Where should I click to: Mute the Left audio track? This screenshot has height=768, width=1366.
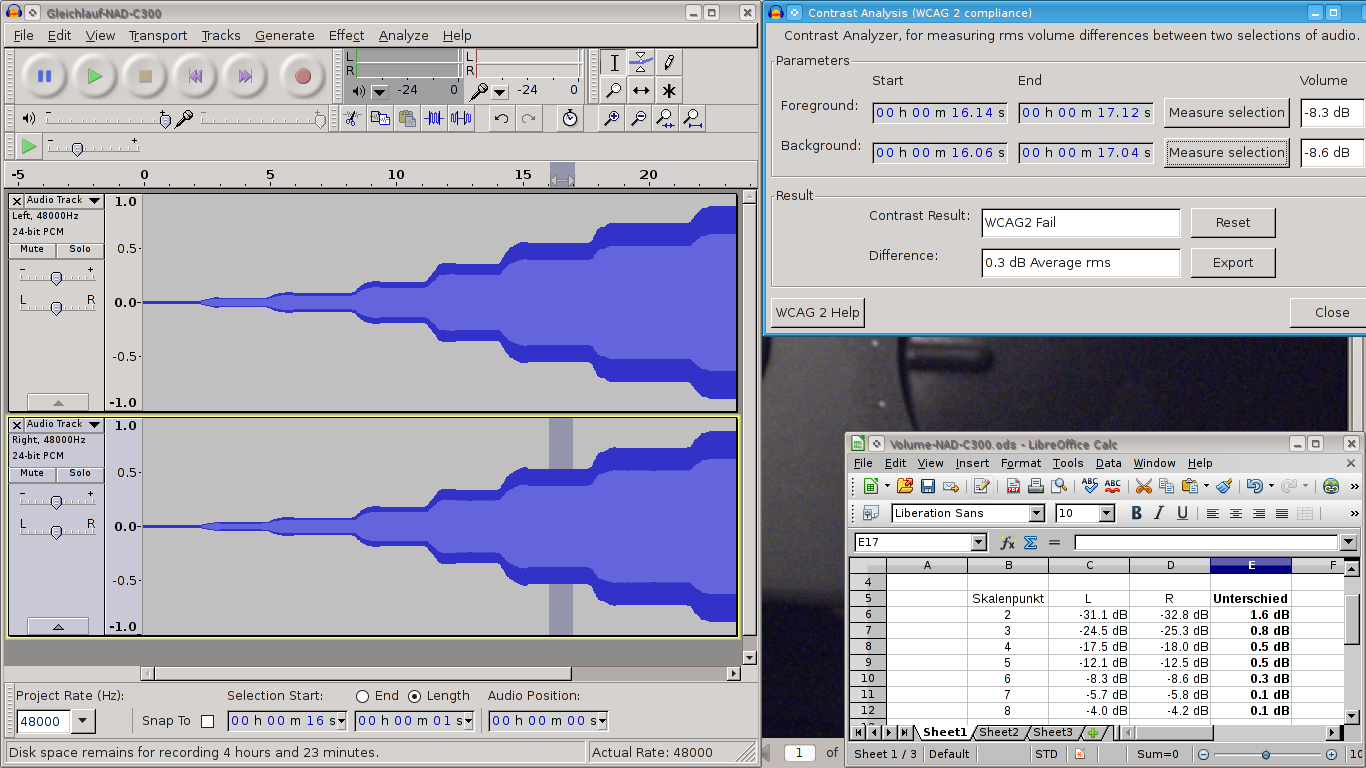pyautogui.click(x=32, y=249)
